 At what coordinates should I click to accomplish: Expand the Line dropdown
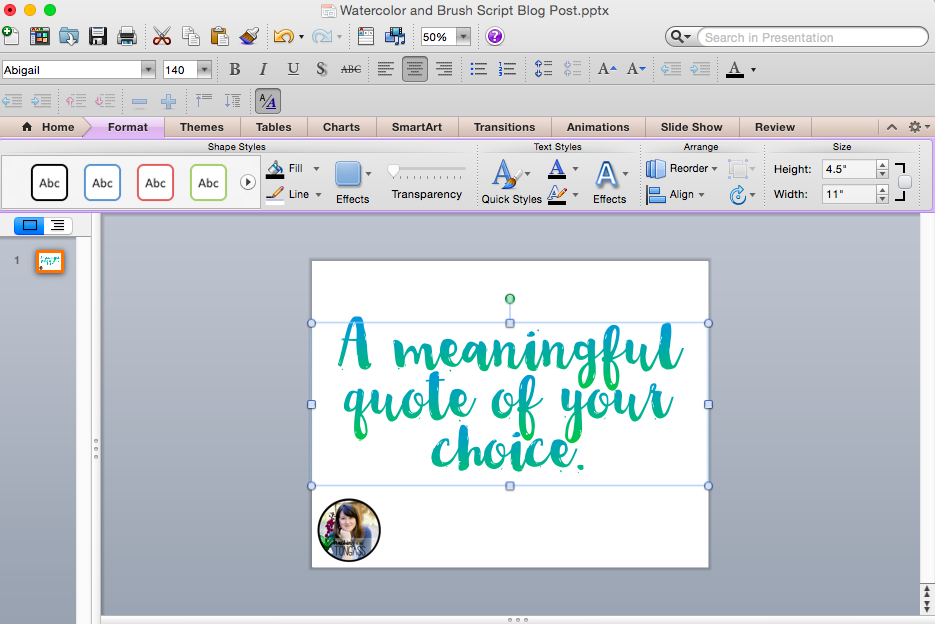(318, 194)
